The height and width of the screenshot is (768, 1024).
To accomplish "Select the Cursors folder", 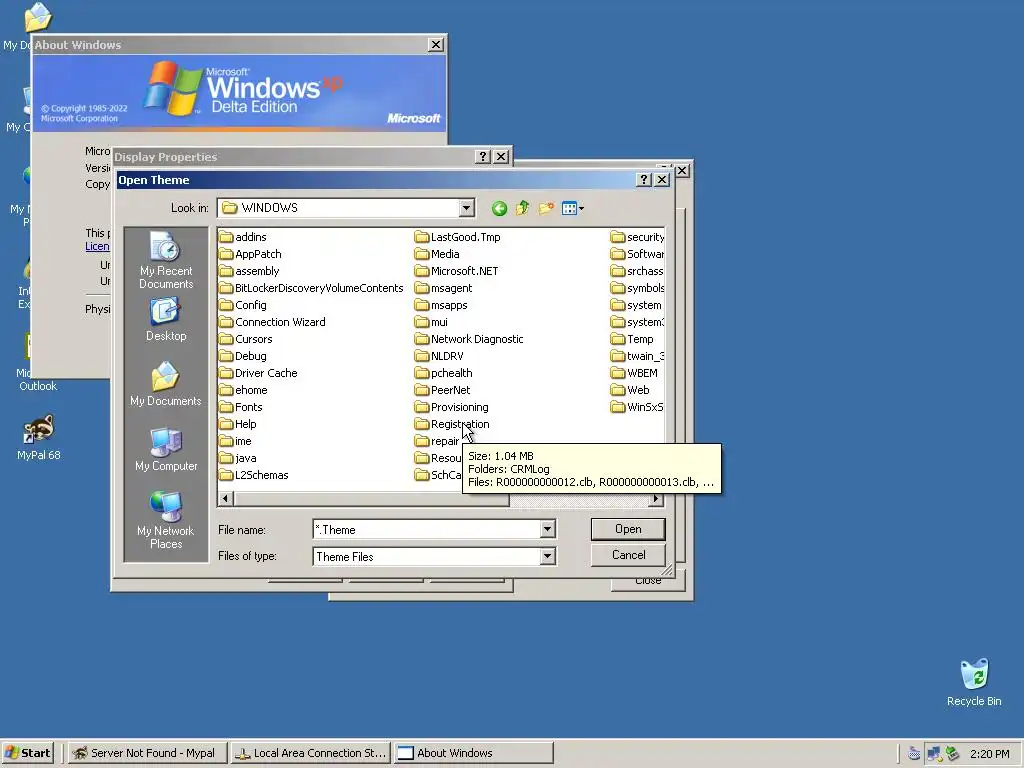I will pyautogui.click(x=246, y=339).
